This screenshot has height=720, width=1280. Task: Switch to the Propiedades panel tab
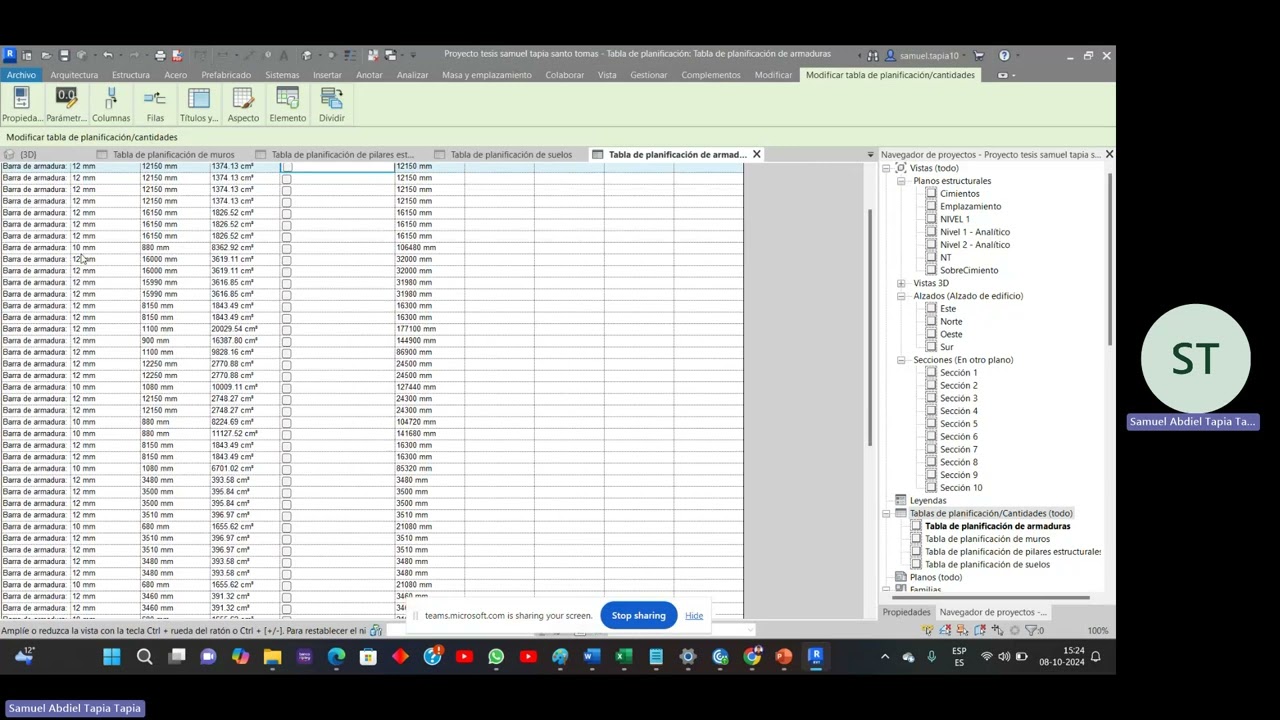tap(906, 612)
